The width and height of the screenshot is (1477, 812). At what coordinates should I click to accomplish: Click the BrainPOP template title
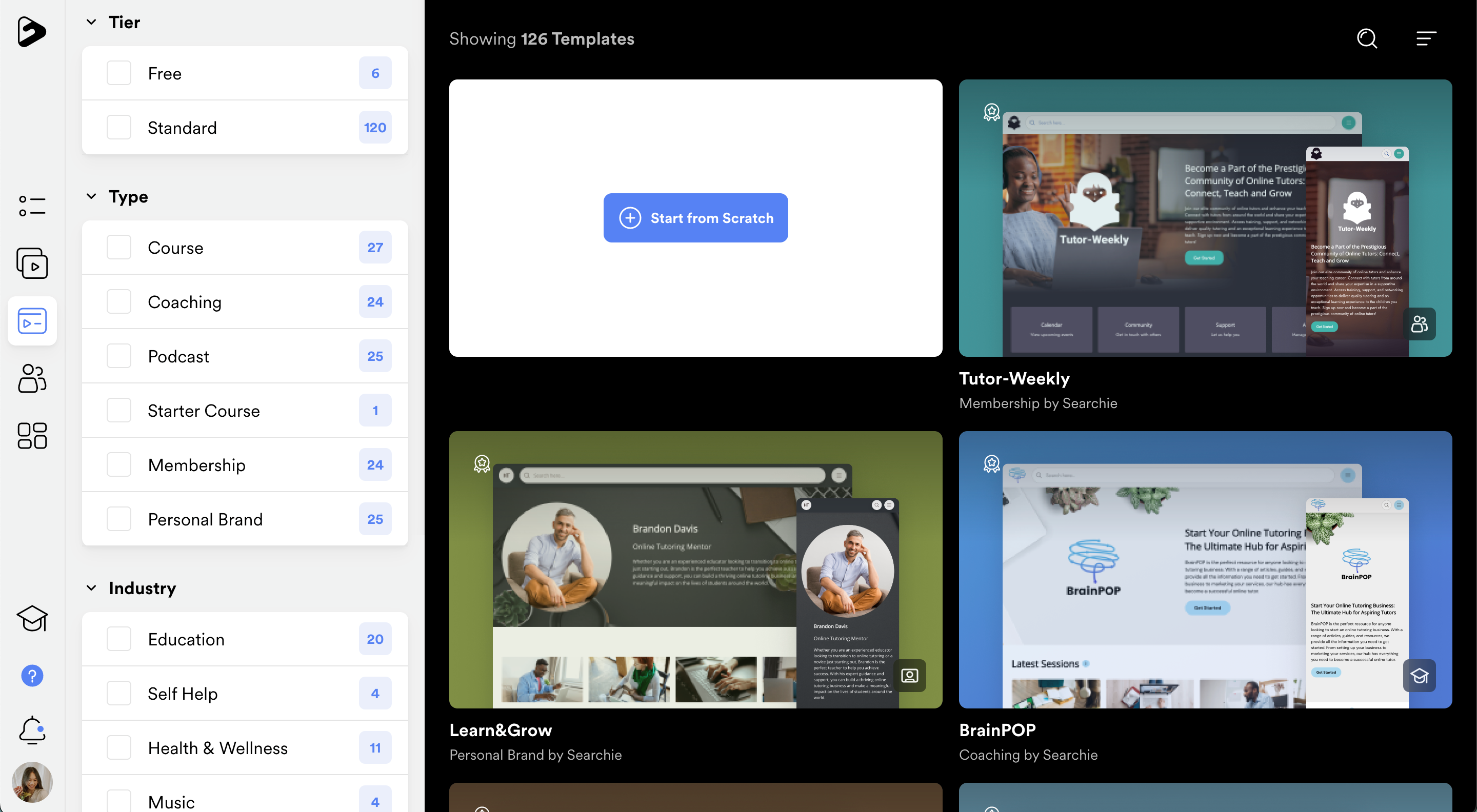[997, 730]
